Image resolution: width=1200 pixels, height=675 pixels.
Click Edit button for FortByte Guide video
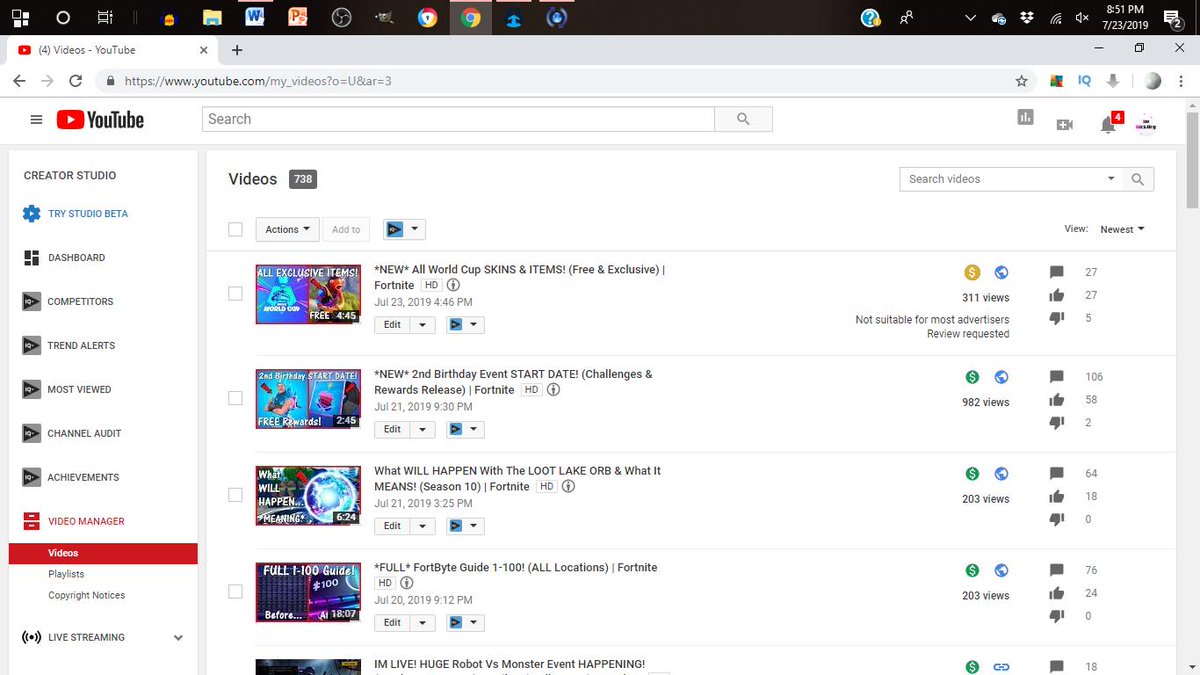pyautogui.click(x=392, y=623)
